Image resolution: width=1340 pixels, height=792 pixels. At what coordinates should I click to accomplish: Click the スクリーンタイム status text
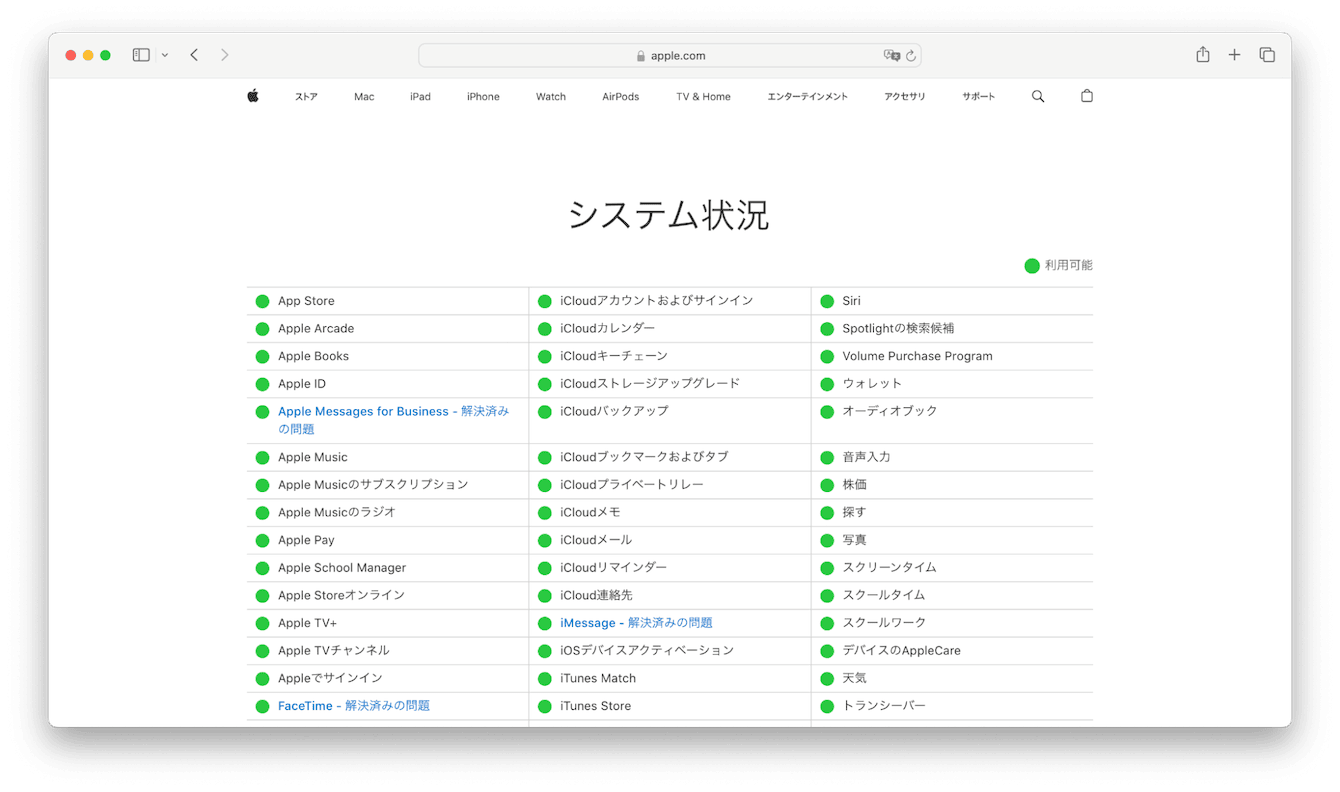click(x=889, y=568)
